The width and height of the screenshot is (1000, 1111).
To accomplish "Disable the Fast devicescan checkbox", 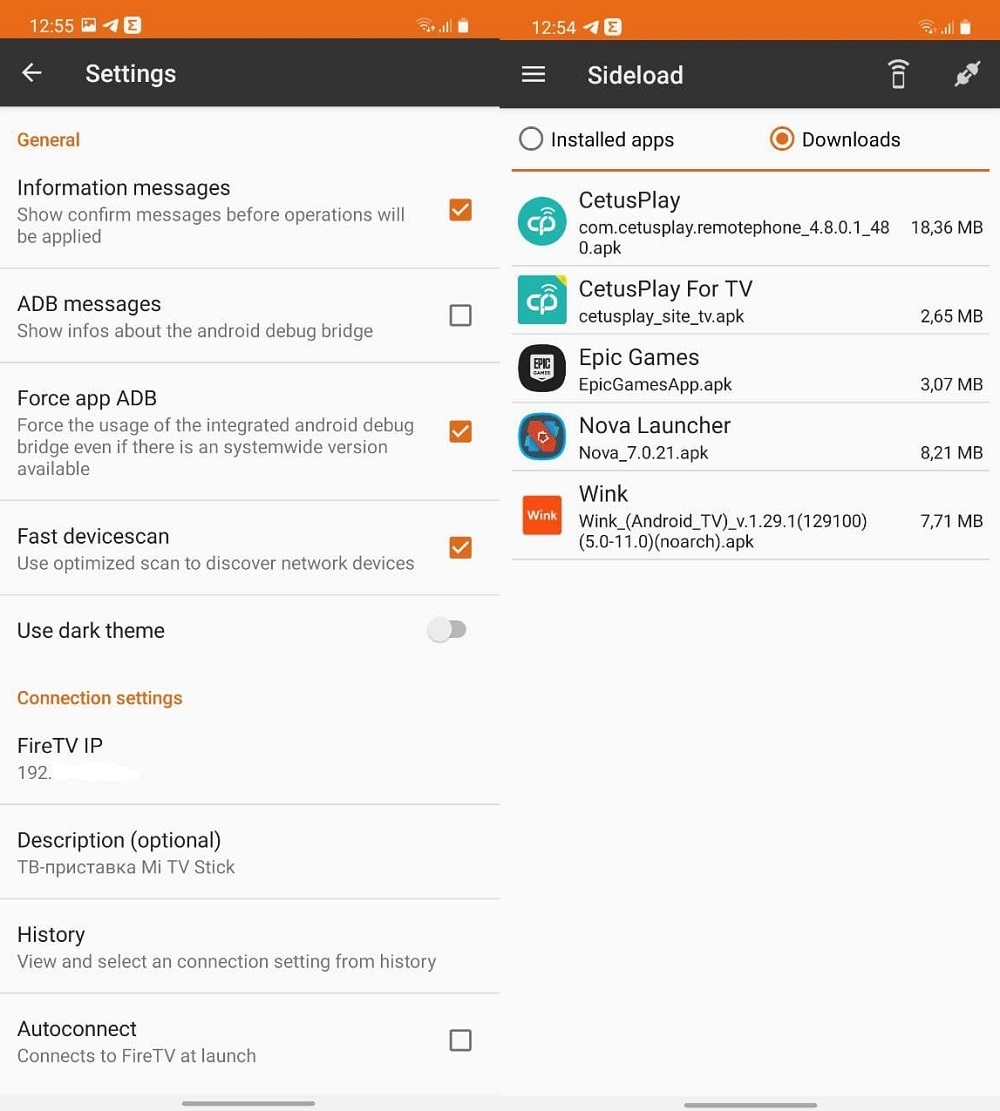I will click(461, 548).
